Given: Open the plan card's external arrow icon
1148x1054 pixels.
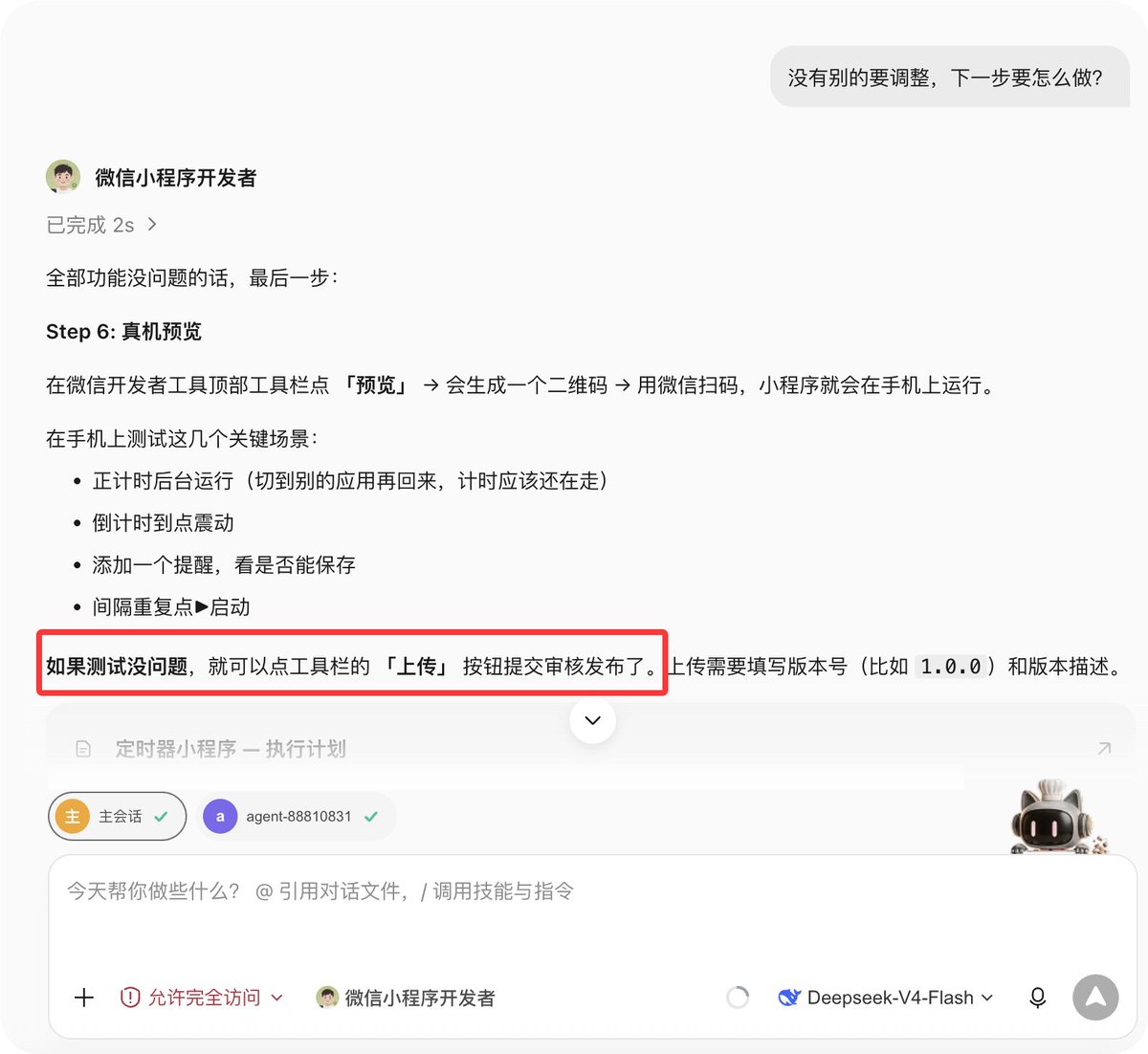Looking at the screenshot, I should click(1104, 748).
